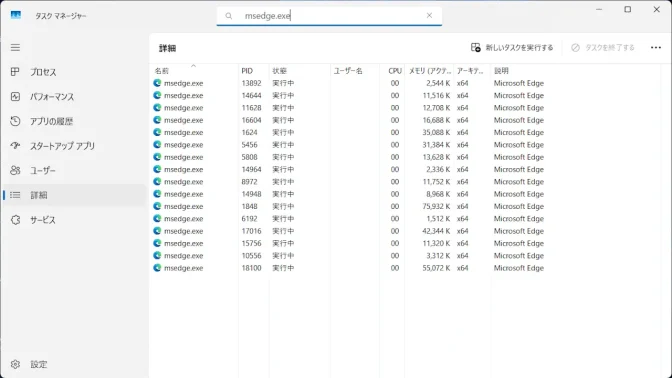Select msedge.exe row with PID 5808
672x378 pixels.
tap(405, 157)
